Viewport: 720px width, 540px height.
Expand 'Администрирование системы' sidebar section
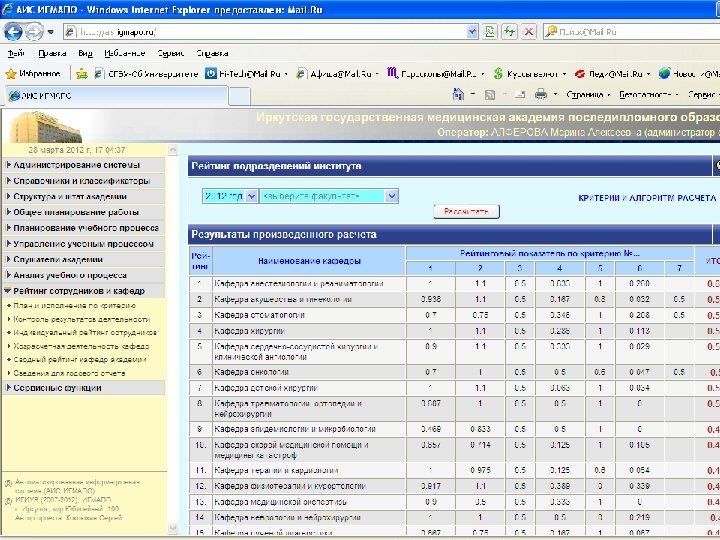(x=75, y=164)
